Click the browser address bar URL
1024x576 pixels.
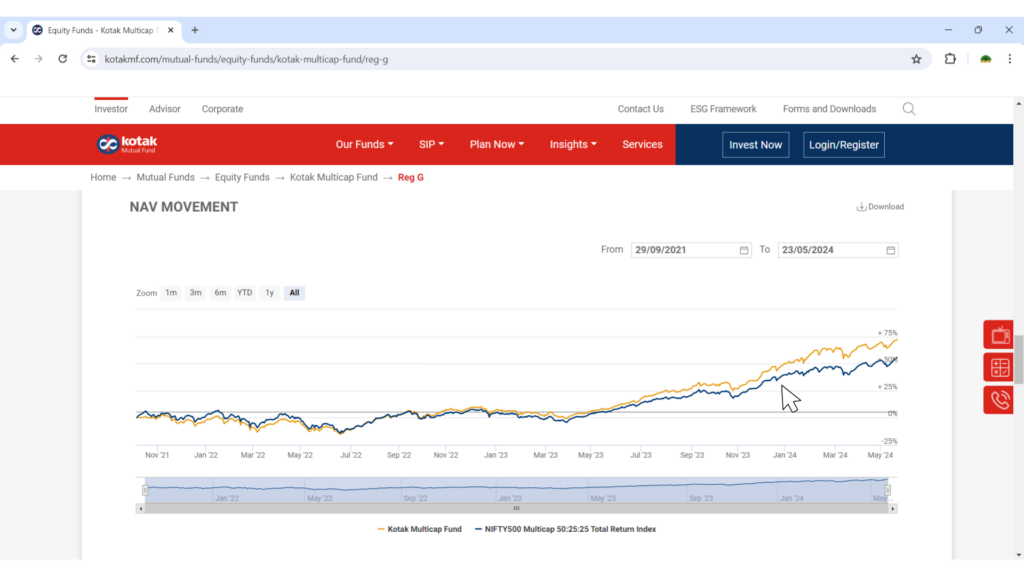[x=246, y=59]
